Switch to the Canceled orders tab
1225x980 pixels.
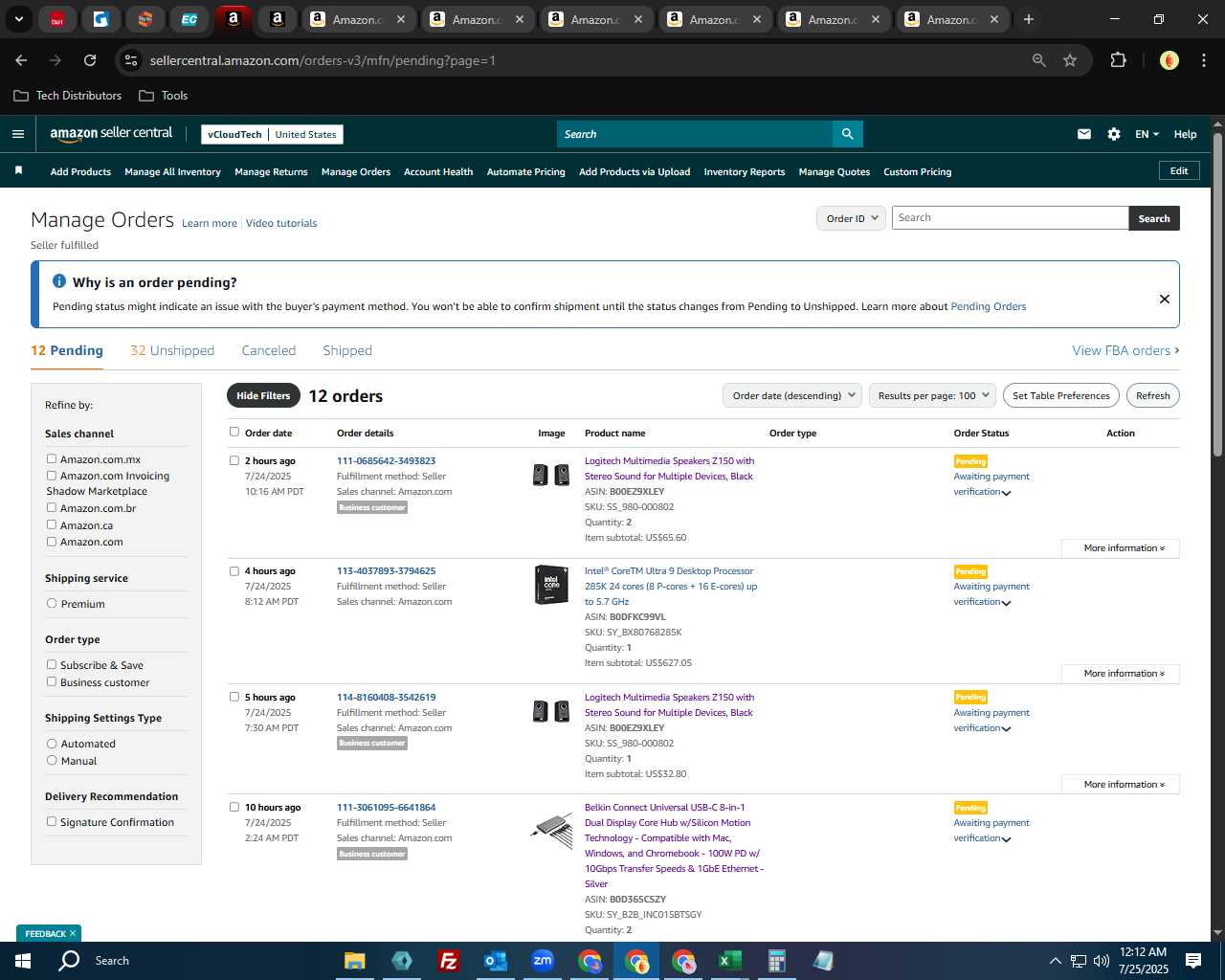pos(269,350)
